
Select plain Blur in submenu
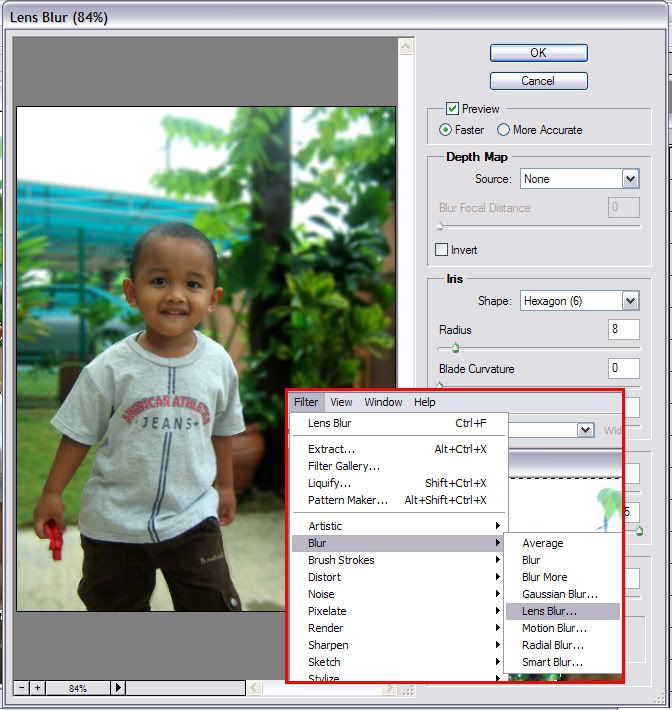563,560
